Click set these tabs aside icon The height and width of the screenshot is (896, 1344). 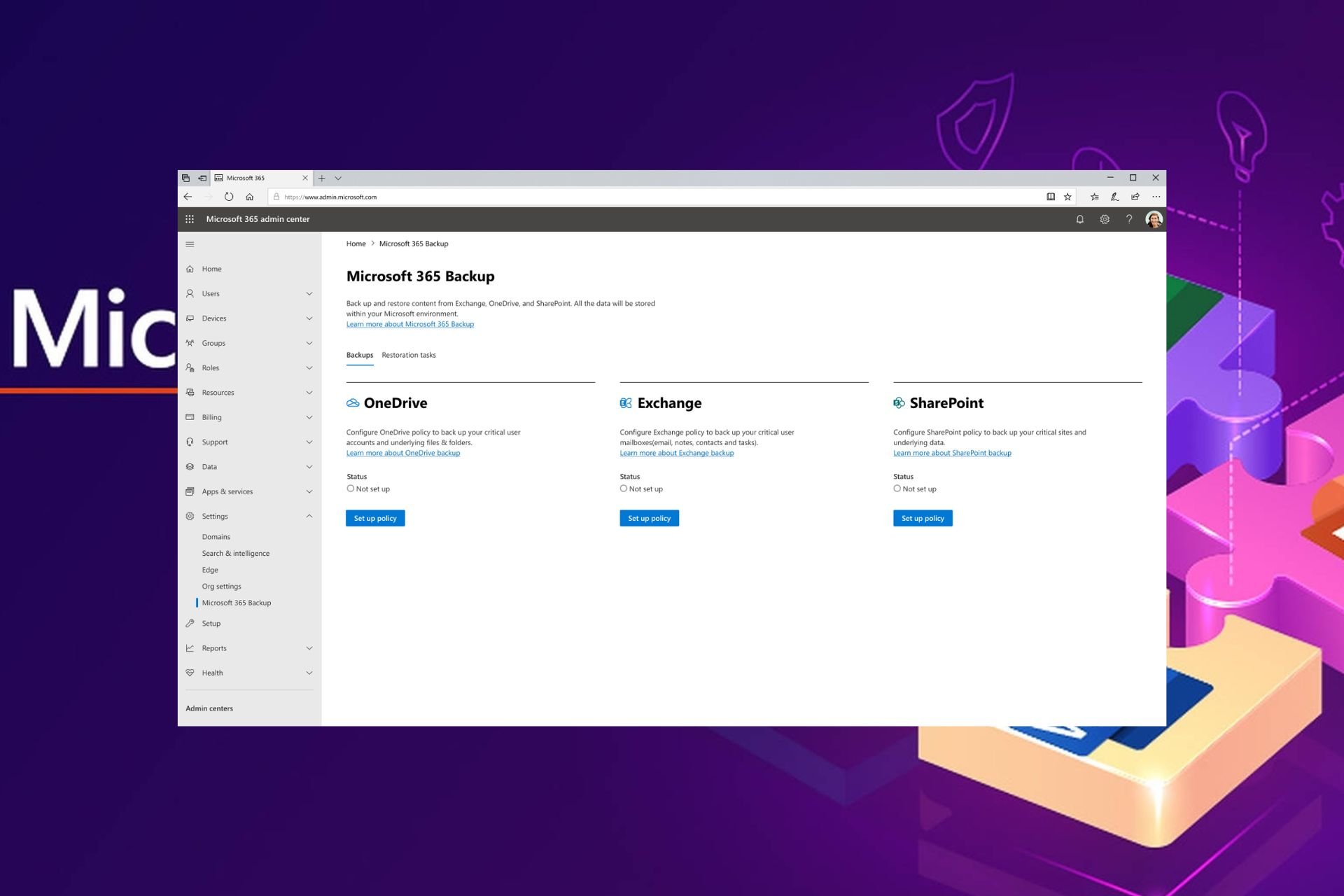(x=202, y=178)
